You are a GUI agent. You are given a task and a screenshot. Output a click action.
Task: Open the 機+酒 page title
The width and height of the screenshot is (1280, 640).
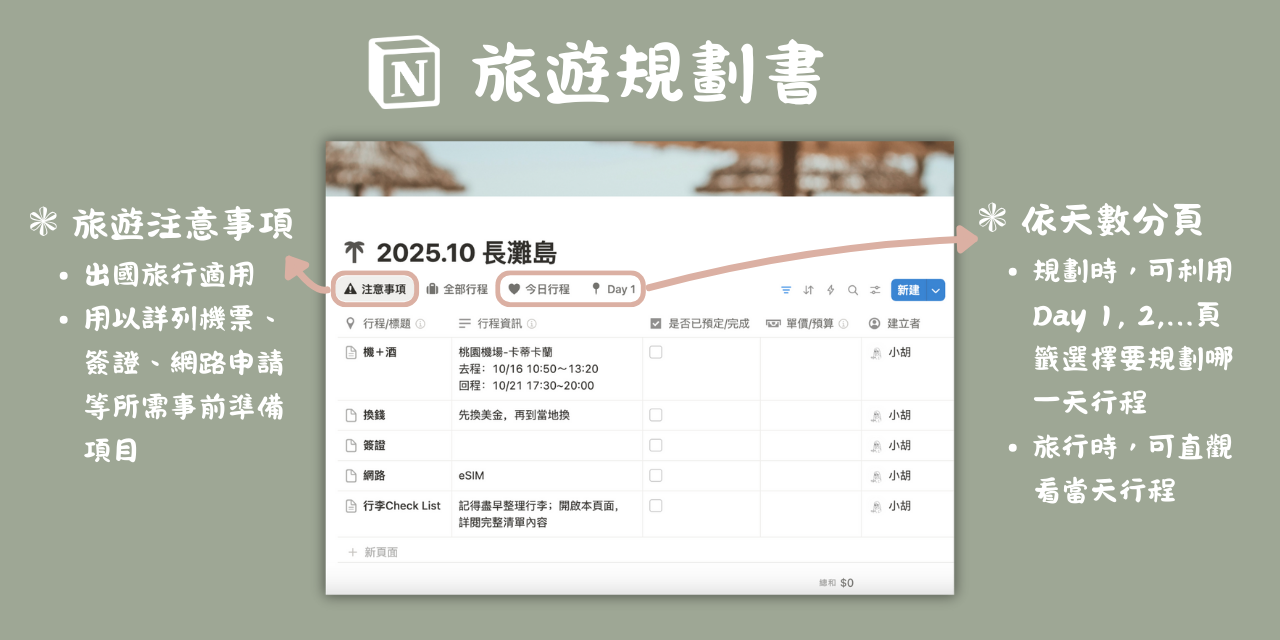tap(382, 352)
